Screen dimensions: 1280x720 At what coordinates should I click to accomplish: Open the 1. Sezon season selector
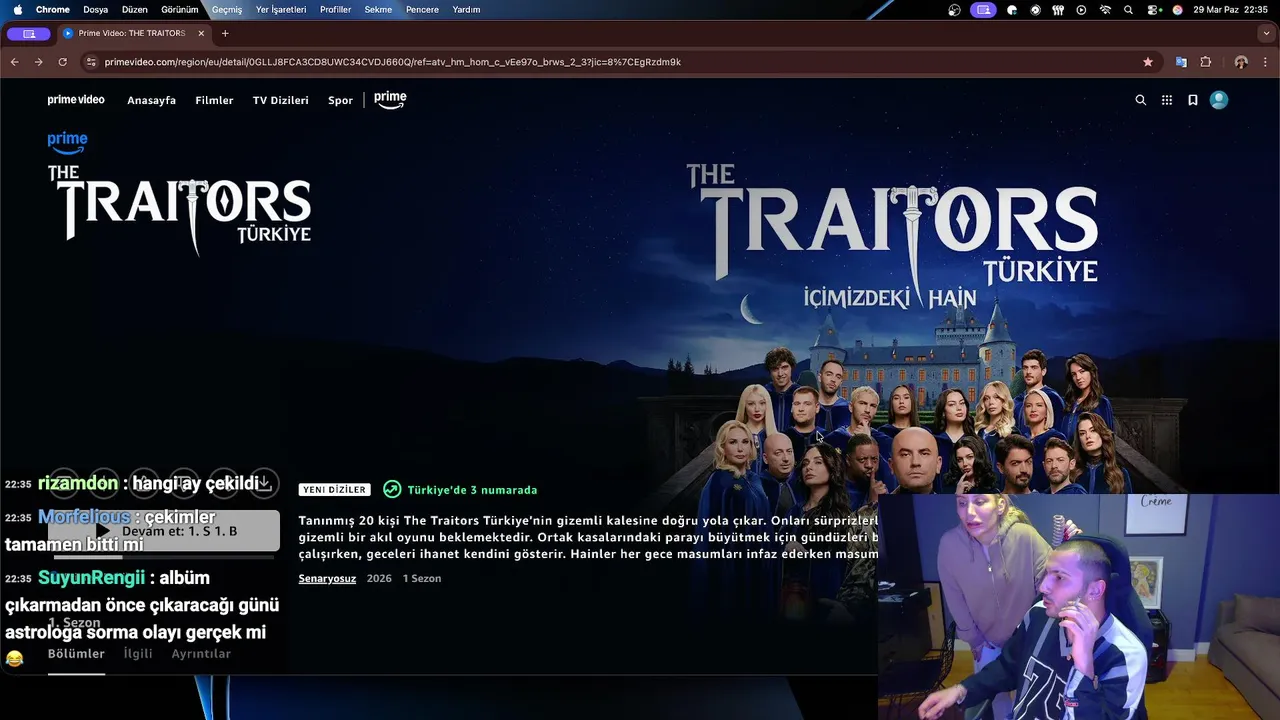[75, 623]
